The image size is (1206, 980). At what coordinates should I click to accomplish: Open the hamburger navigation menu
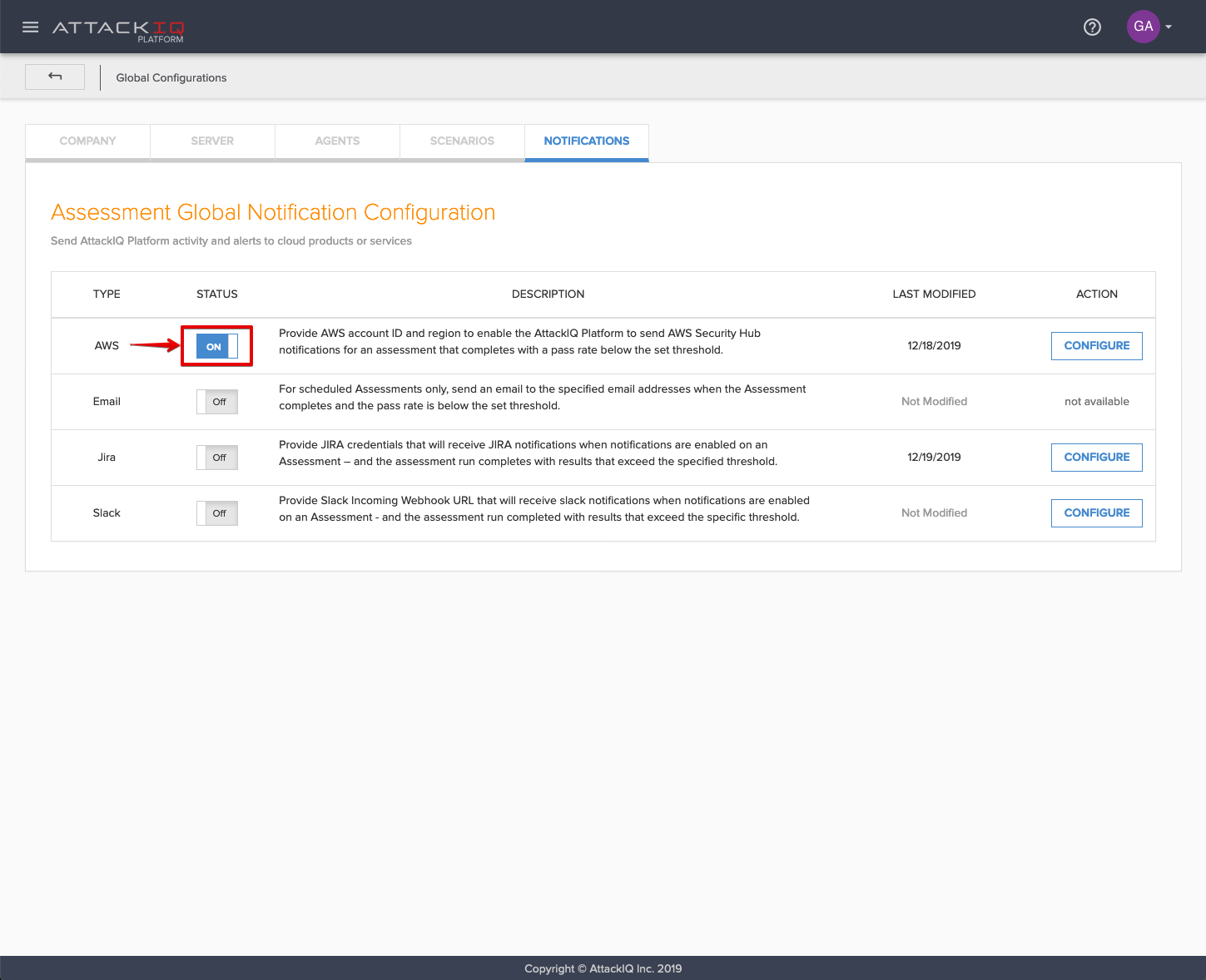(x=31, y=27)
